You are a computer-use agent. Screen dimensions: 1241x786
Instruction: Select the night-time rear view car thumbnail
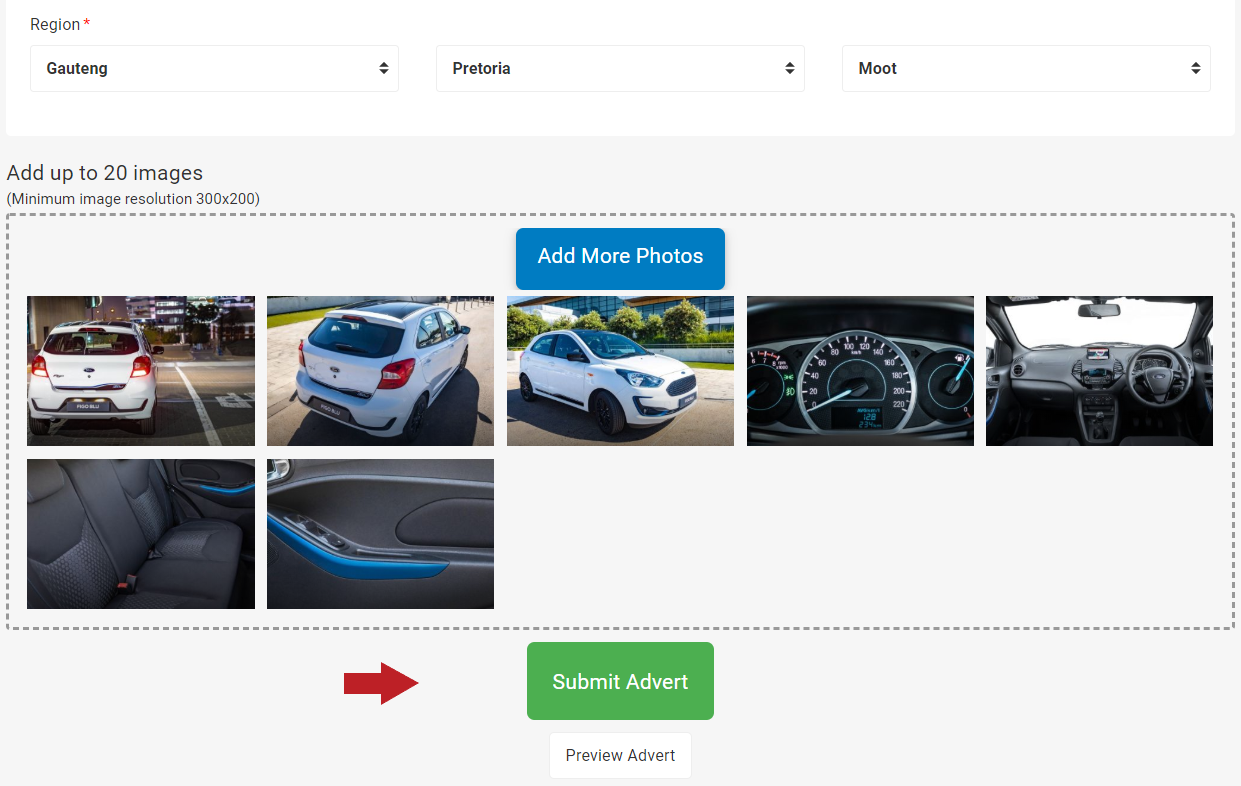coord(140,370)
